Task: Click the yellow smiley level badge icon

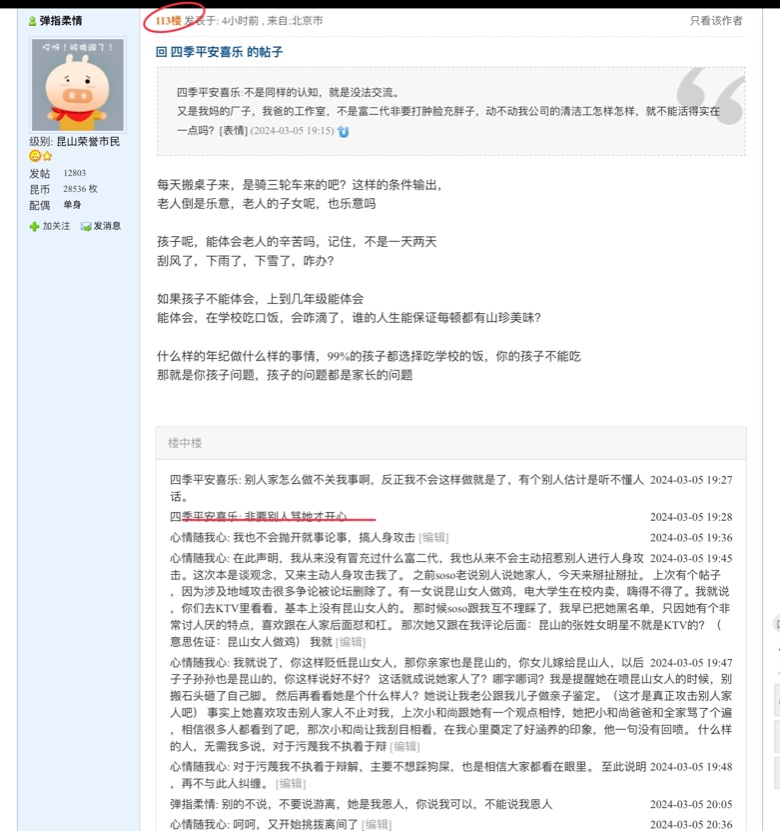Action: point(34,157)
